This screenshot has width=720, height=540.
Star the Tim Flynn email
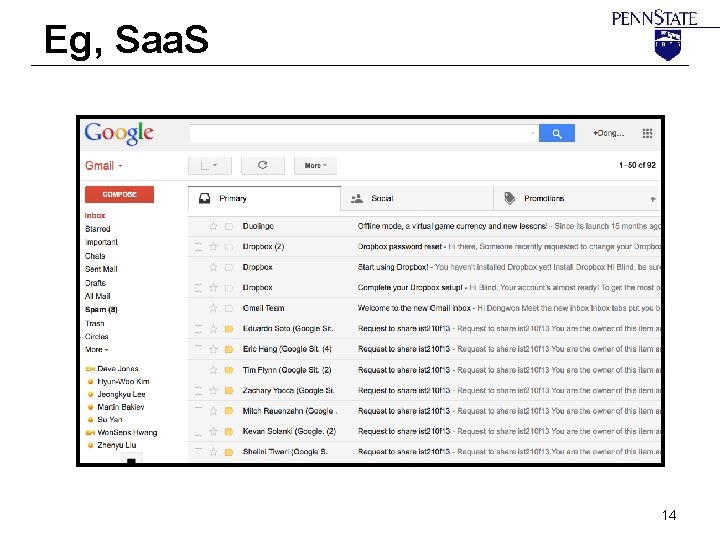[213, 370]
